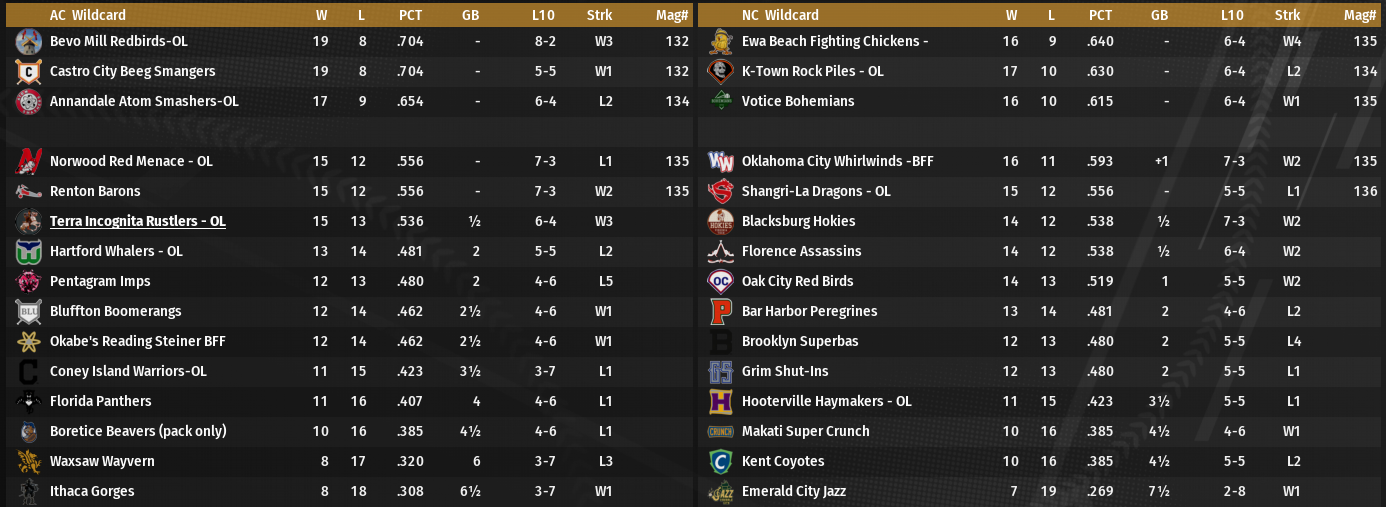Image resolution: width=1386 pixels, height=507 pixels.
Task: Click the Hooterville Haymakers logo
Action: [720, 402]
